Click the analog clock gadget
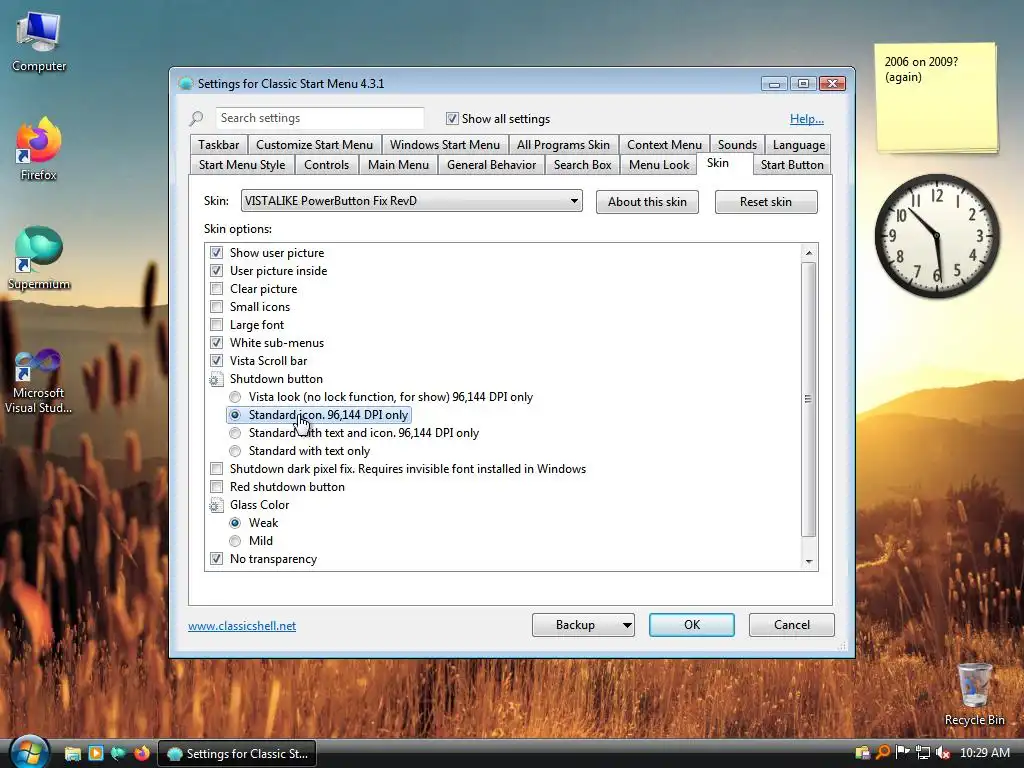 click(937, 236)
